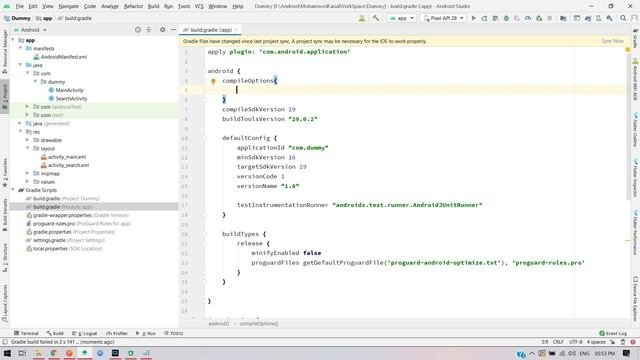Click the red error indicator in status bar
This screenshot has height=360, width=640.
633,342
